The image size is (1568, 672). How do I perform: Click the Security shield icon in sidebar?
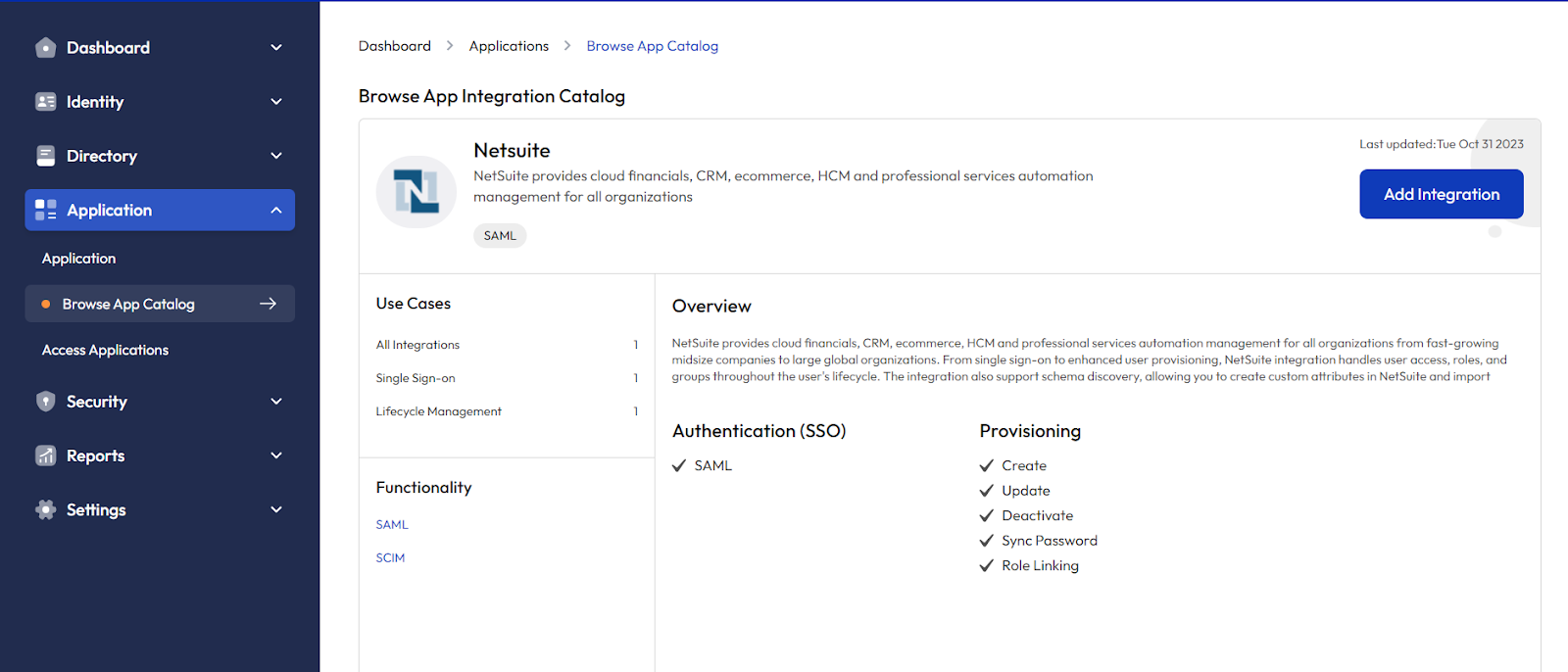(45, 402)
